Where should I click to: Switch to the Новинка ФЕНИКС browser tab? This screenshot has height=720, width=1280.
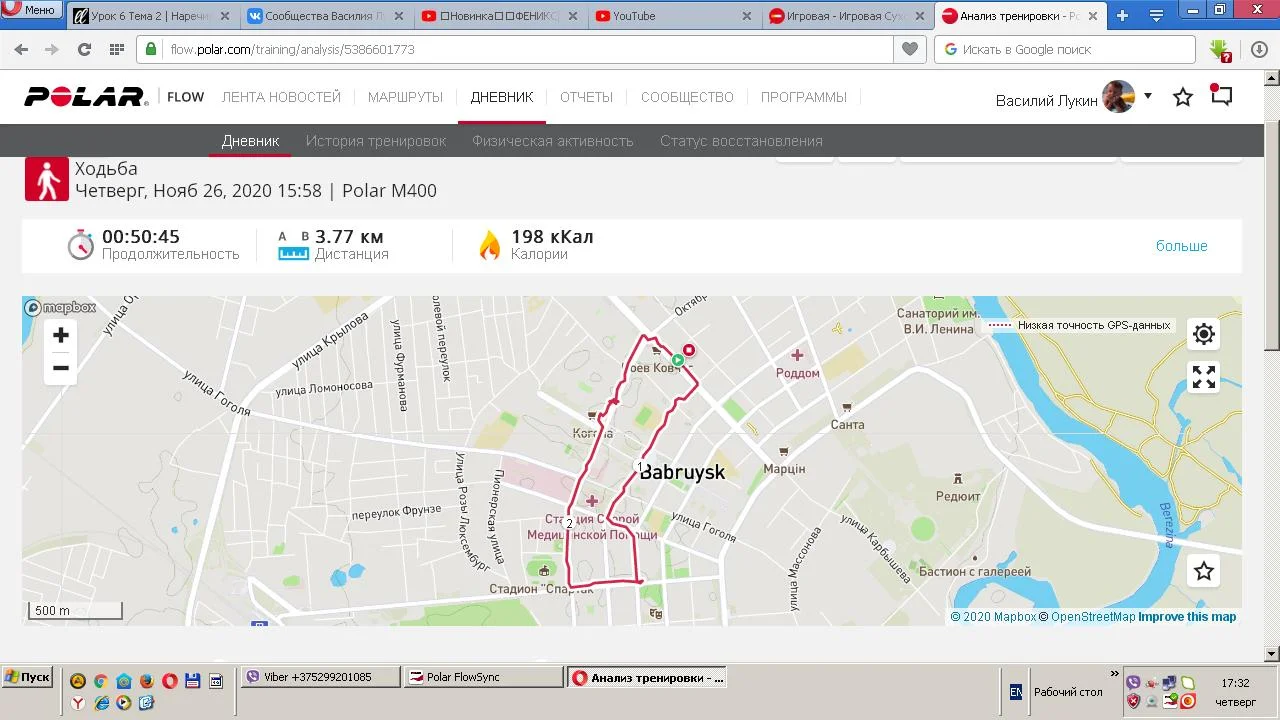coord(499,16)
